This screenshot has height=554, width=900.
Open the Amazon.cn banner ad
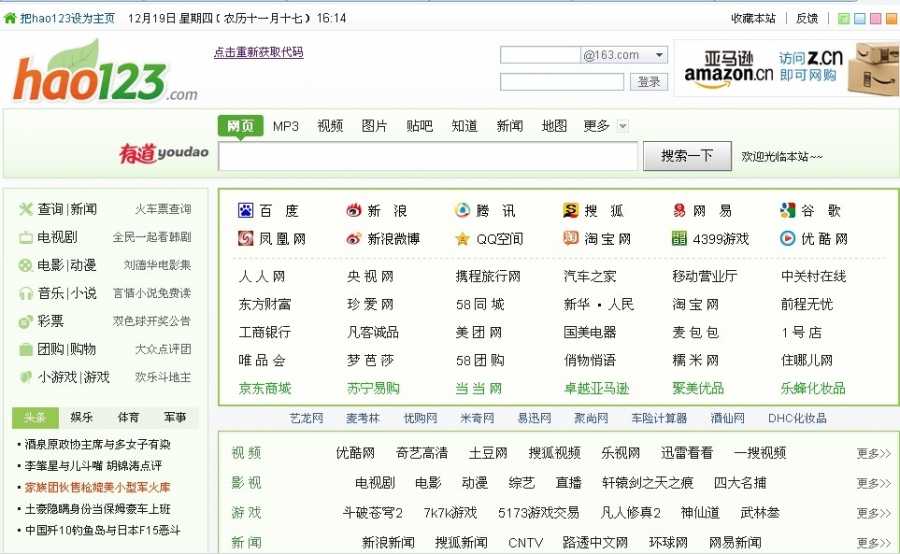click(787, 68)
